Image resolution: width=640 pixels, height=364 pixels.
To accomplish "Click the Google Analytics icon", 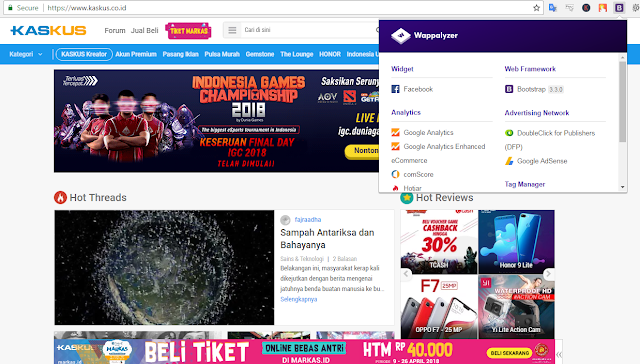I will pyautogui.click(x=395, y=132).
